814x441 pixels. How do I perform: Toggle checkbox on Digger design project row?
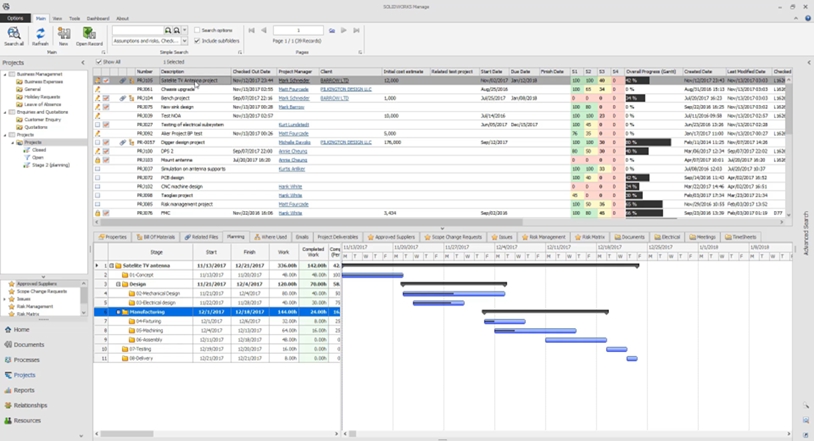pos(97,142)
